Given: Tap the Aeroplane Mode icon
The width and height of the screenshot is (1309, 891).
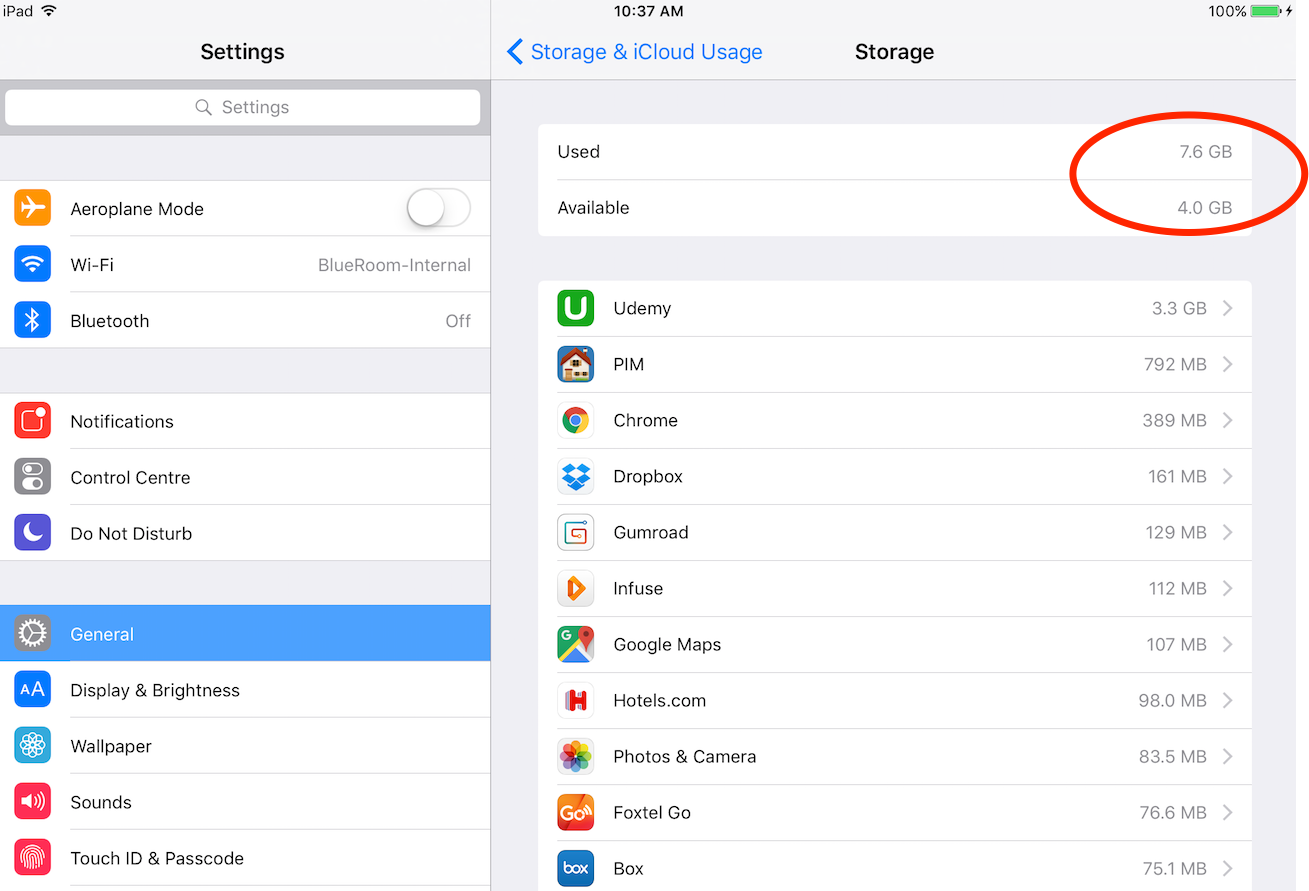Looking at the screenshot, I should coord(32,208).
